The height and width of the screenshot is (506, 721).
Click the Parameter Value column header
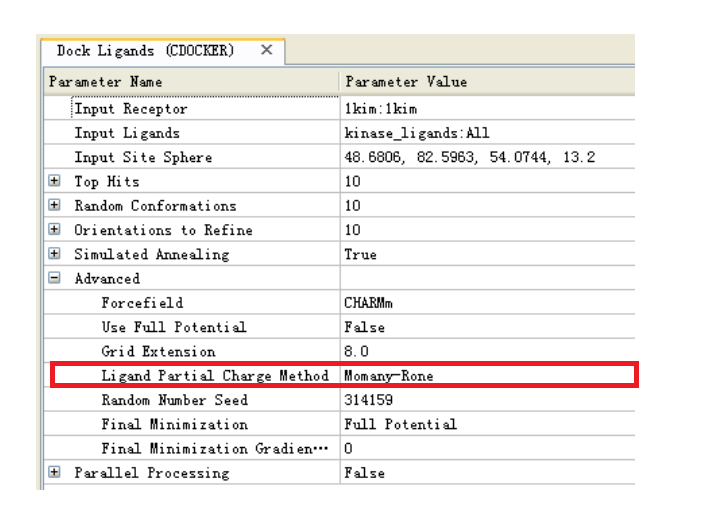[488, 82]
